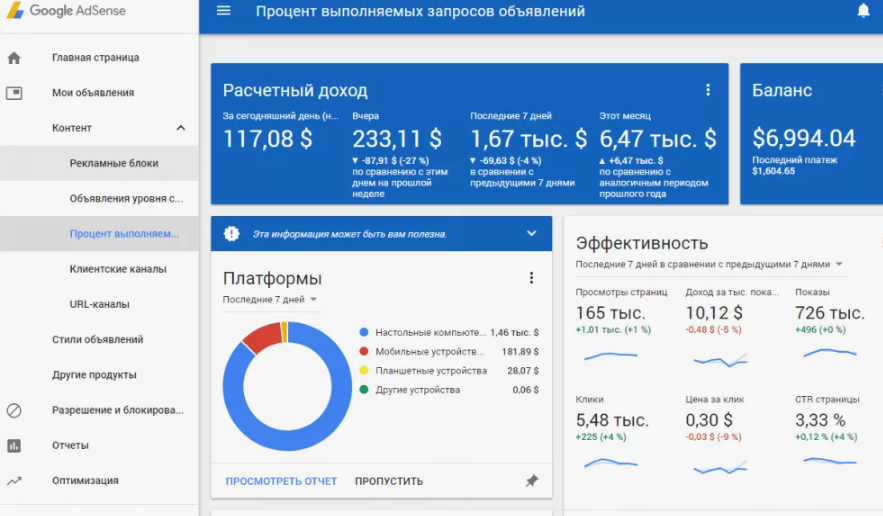Click the alert badge icon in info banner
The width and height of the screenshot is (883, 516).
point(231,233)
